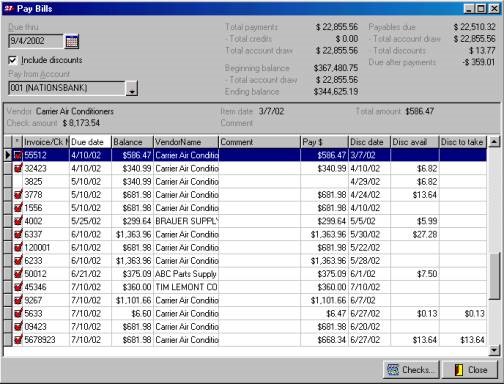Click the row selector arrow for invoice 55512
The image size is (504, 384).
point(8,155)
